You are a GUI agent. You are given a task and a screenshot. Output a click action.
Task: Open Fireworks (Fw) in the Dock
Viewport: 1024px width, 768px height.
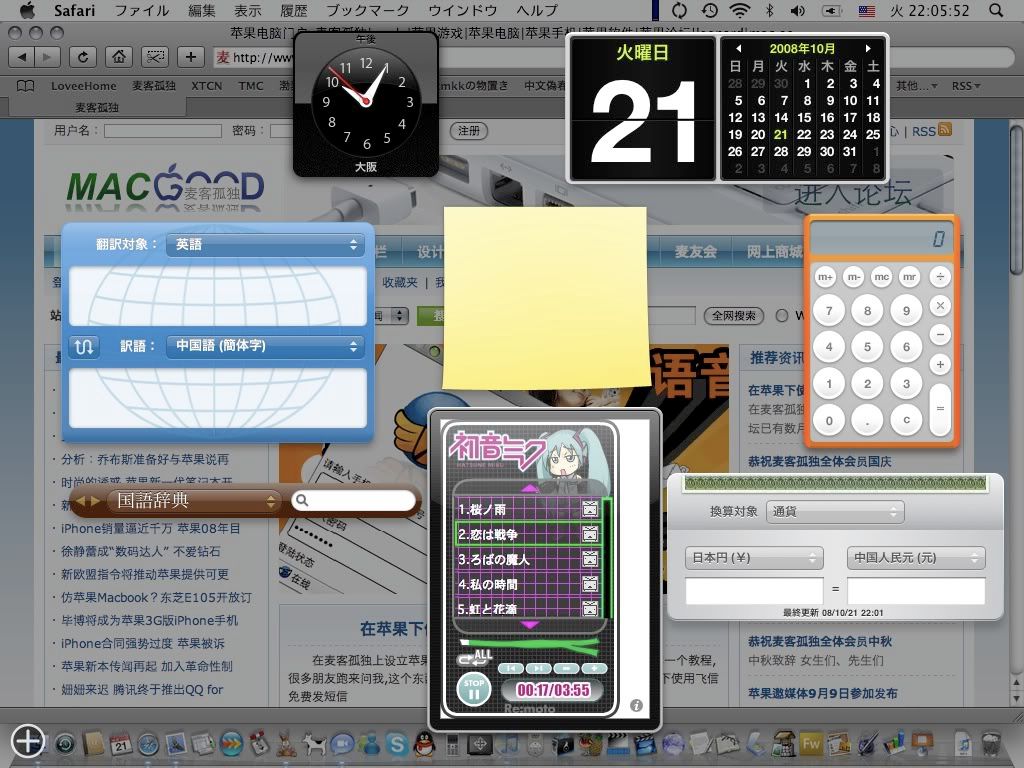click(810, 744)
